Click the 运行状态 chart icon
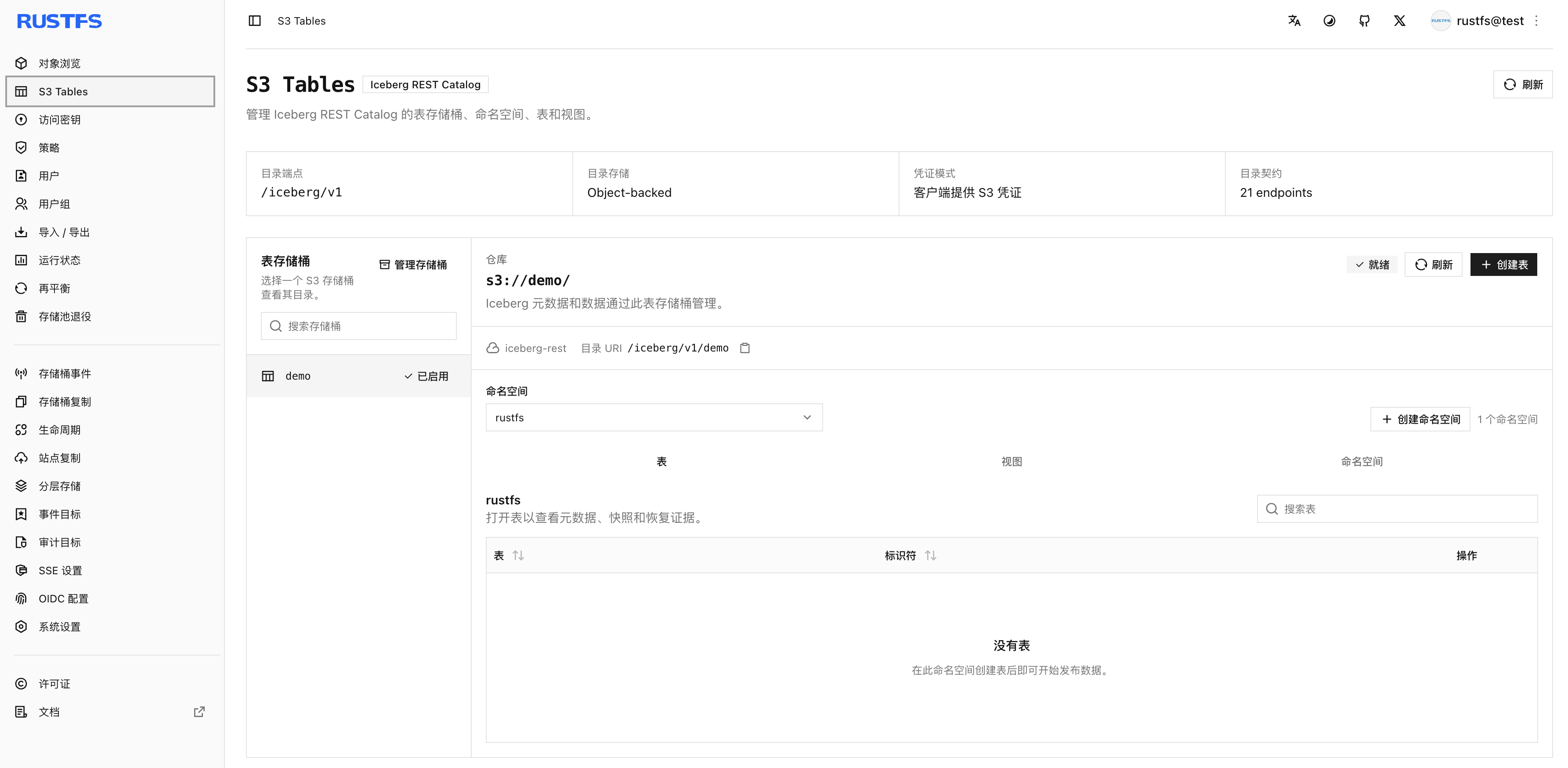This screenshot has height=768, width=1568. click(22, 260)
